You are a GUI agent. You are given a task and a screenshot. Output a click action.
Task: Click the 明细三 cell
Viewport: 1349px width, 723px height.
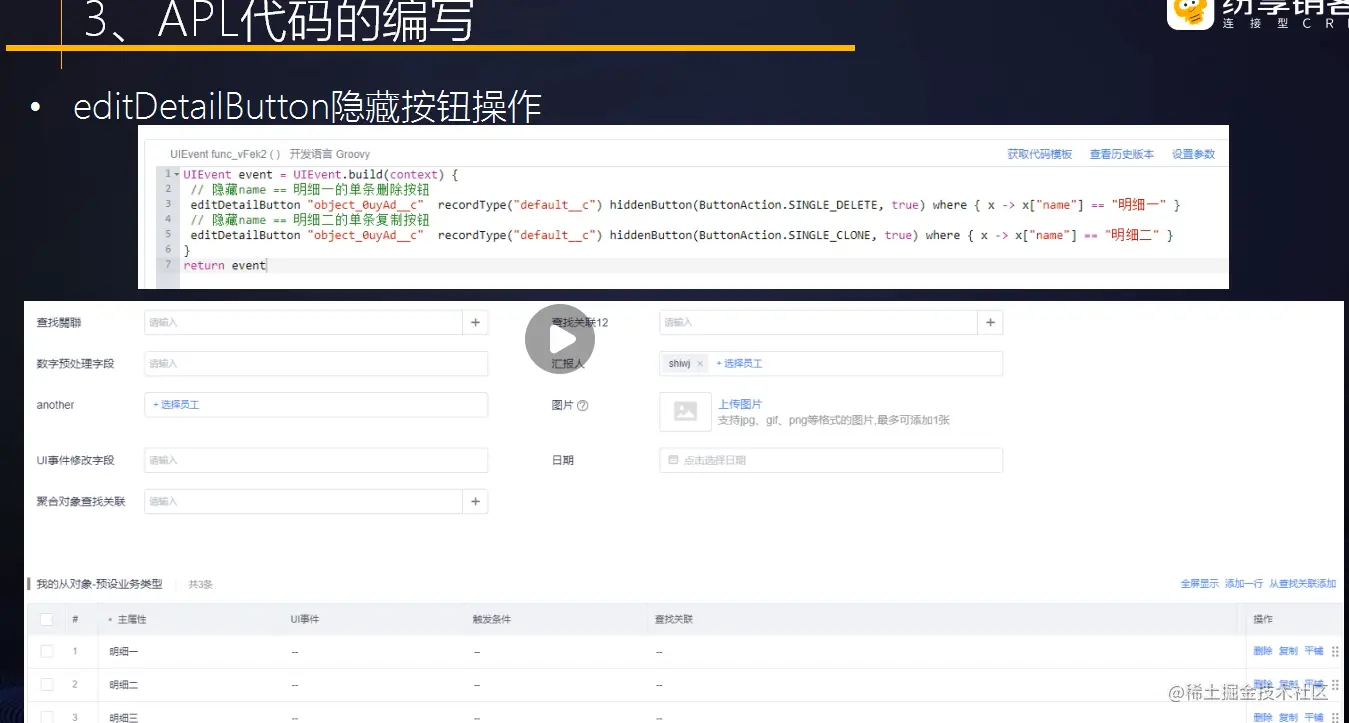124,717
